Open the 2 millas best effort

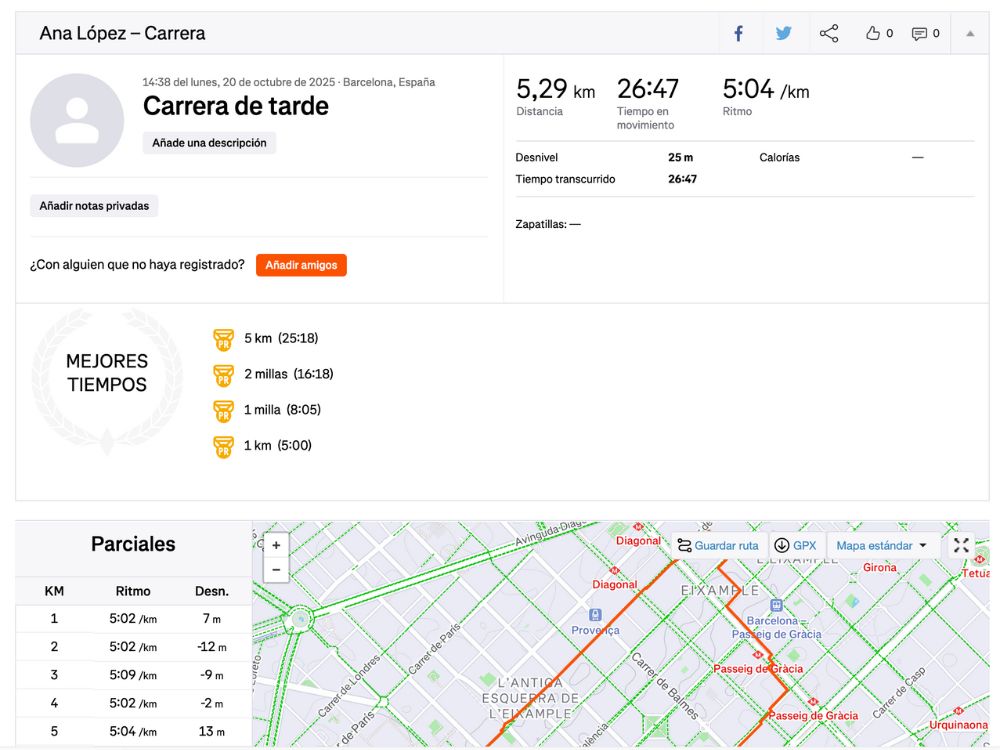[x=288, y=374]
